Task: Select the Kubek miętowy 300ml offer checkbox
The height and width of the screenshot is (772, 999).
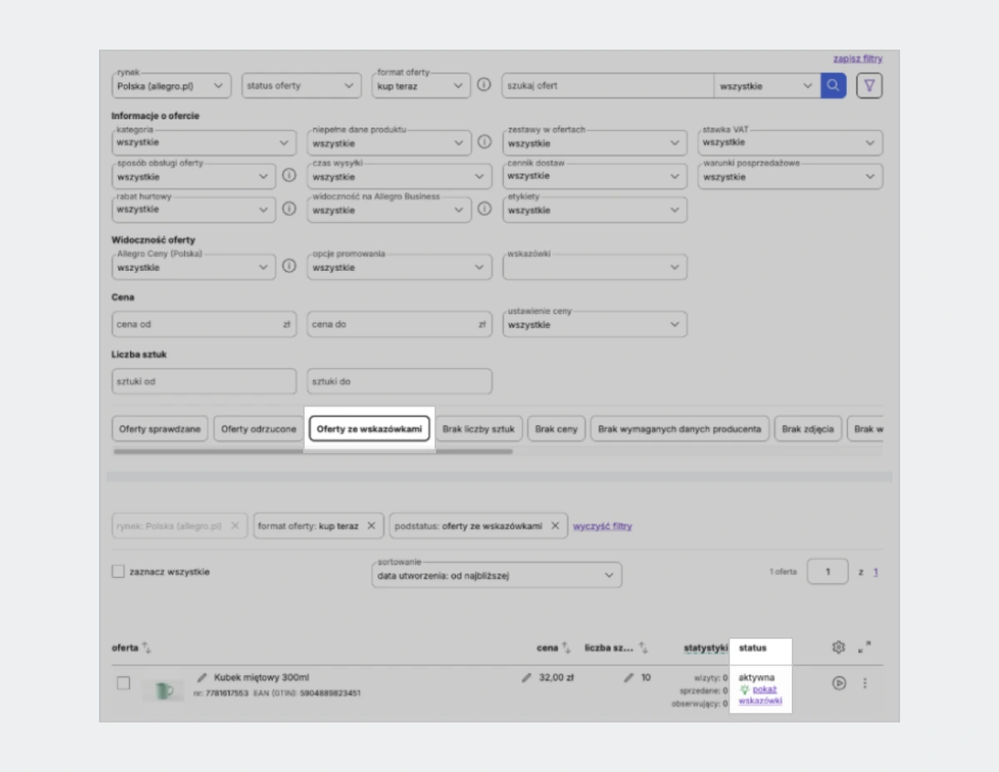Action: click(124, 683)
